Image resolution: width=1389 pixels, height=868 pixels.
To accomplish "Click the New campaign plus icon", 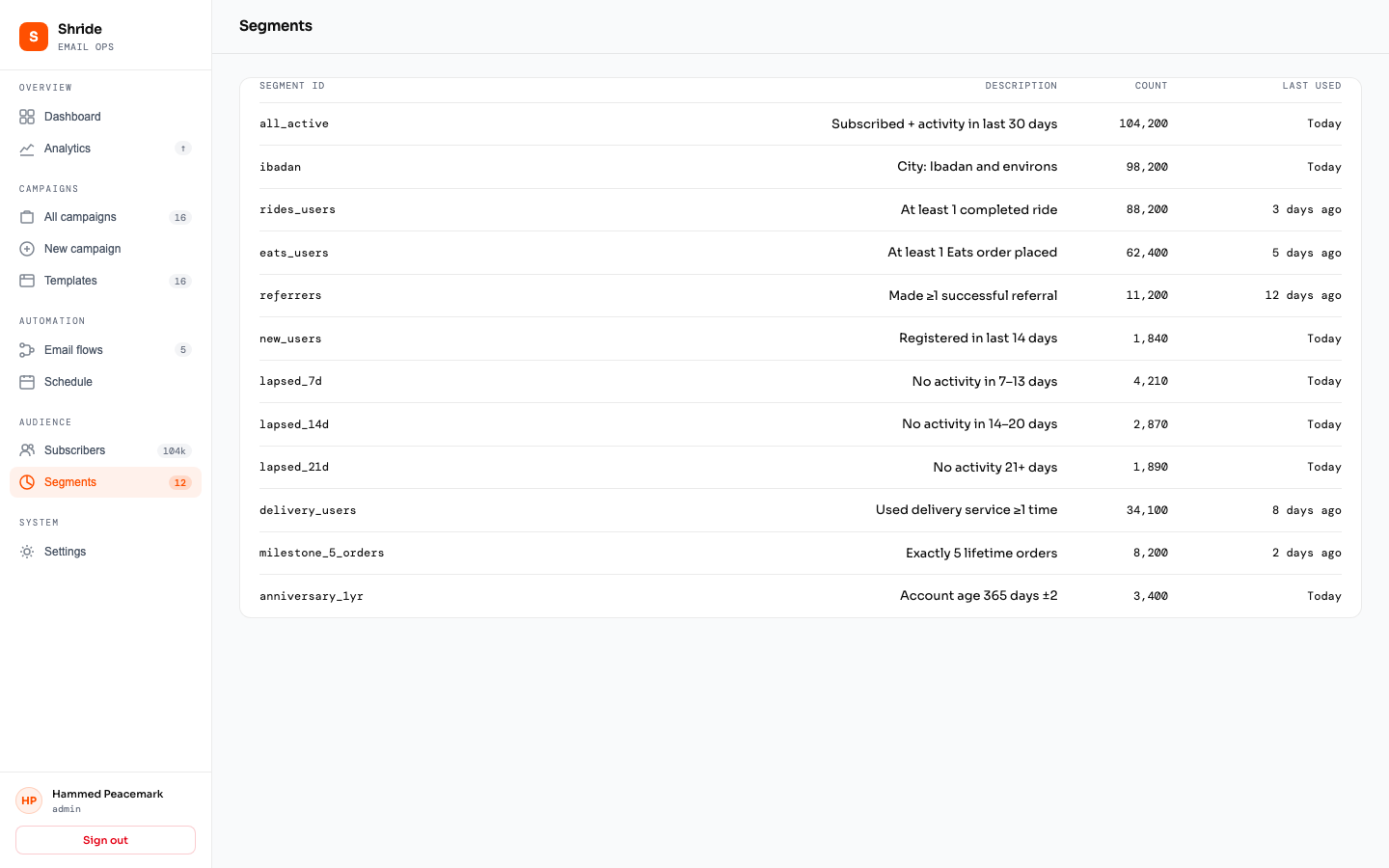I will pos(27,249).
